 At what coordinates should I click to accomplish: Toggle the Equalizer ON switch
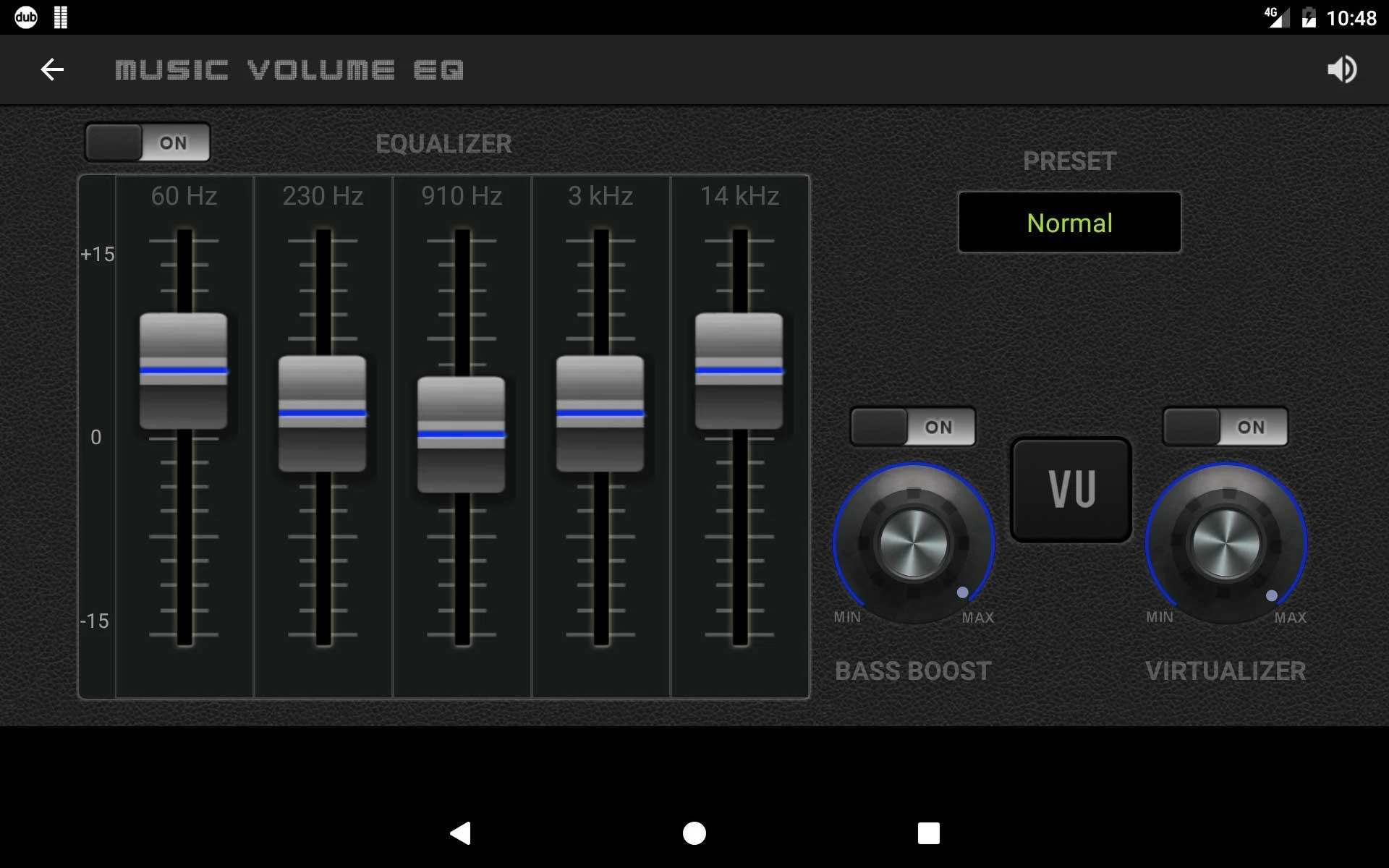pos(148,142)
